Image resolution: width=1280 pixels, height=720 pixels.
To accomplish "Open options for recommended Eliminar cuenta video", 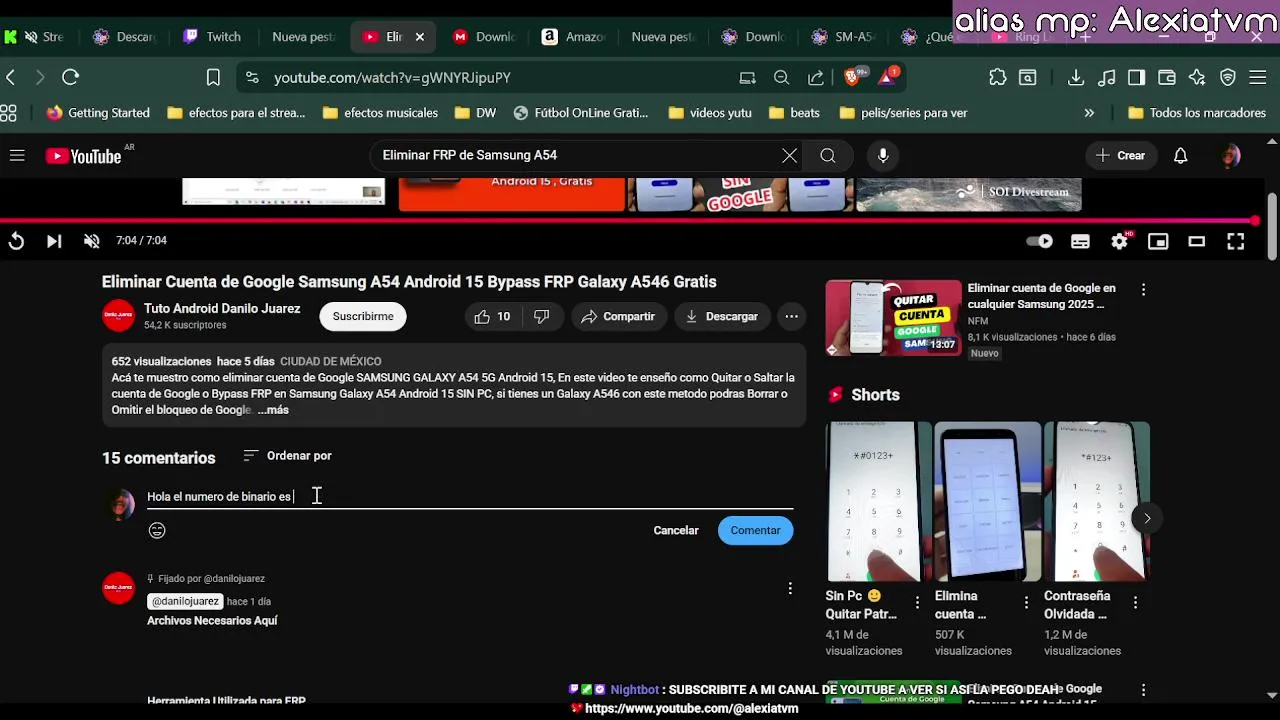I will tap(1143, 289).
